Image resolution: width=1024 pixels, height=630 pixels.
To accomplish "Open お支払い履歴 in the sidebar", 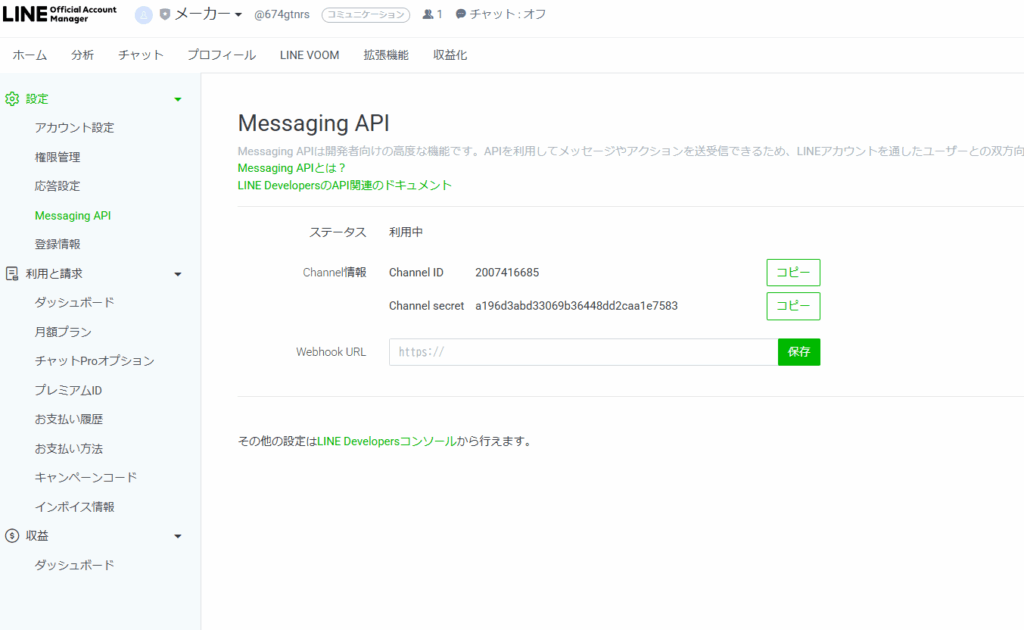I will pyautogui.click(x=69, y=419).
